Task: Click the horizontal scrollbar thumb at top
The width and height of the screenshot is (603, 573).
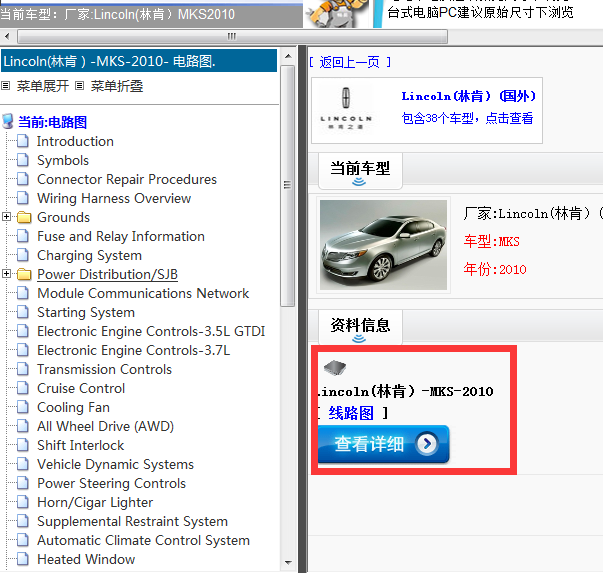Action: pos(232,37)
